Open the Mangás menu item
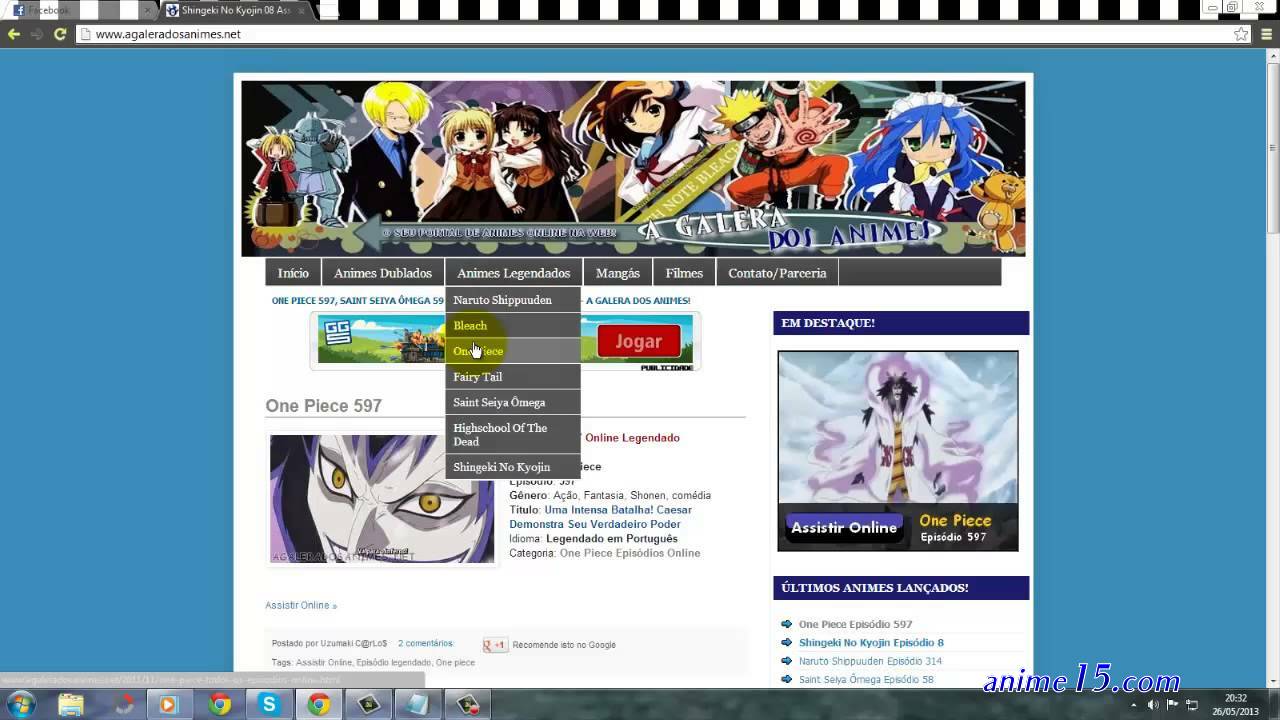Screen dimensions: 1280x720 (x=618, y=273)
